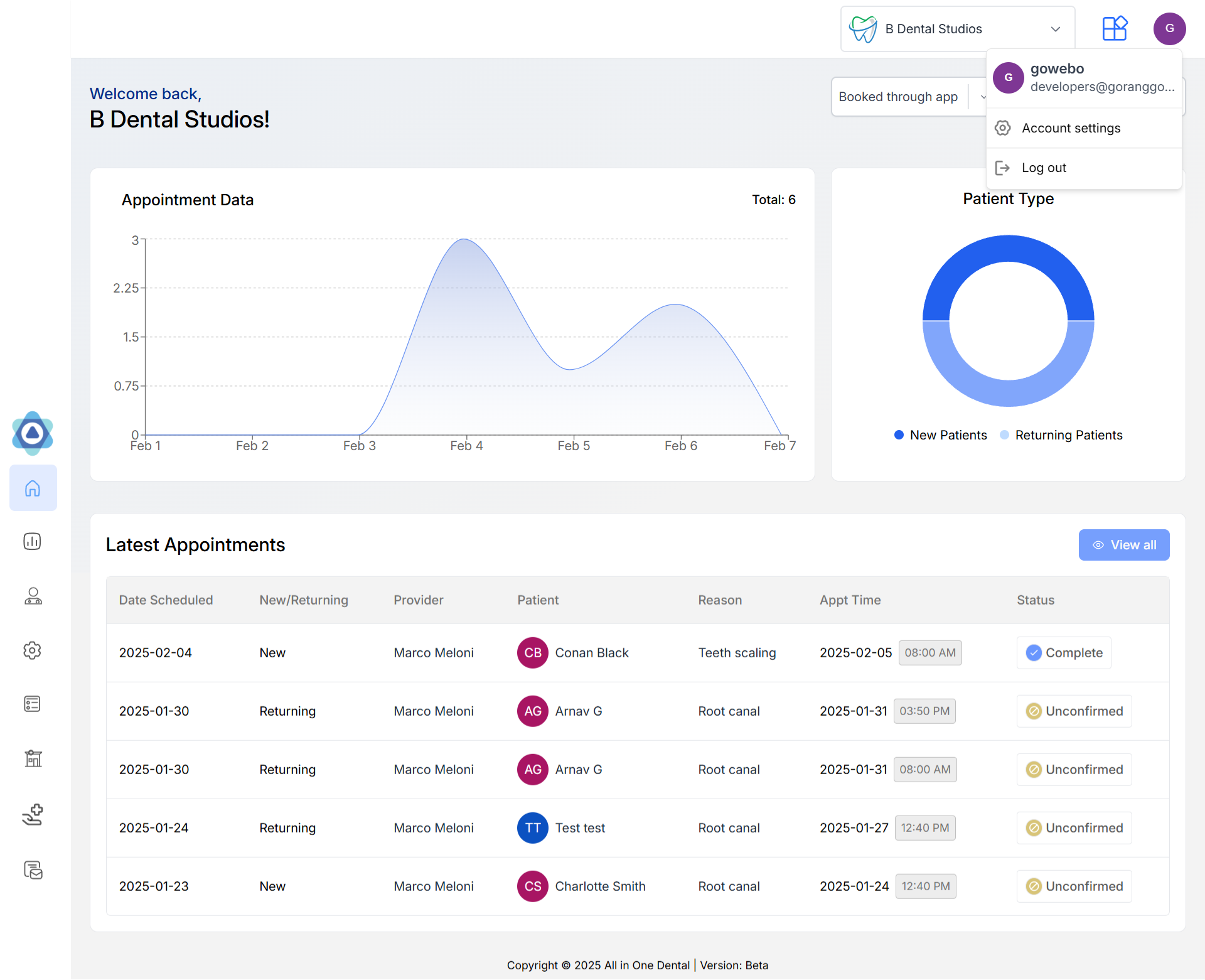Select Account settings from user menu

coord(1071,128)
